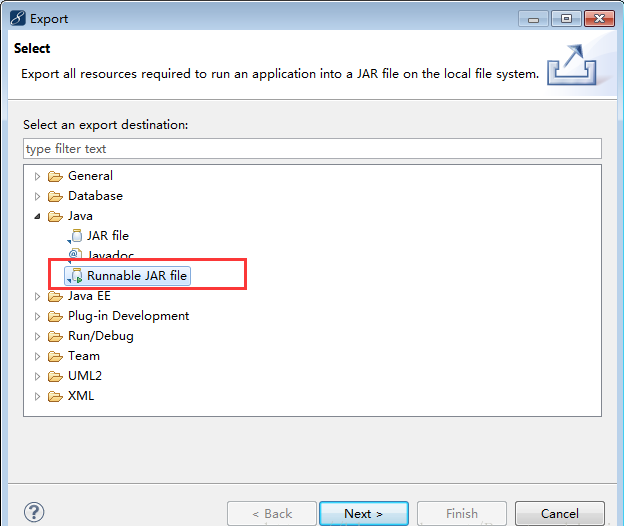The image size is (624, 526).
Task: Expand the Run/Debug folder node
Action: pyautogui.click(x=37, y=337)
